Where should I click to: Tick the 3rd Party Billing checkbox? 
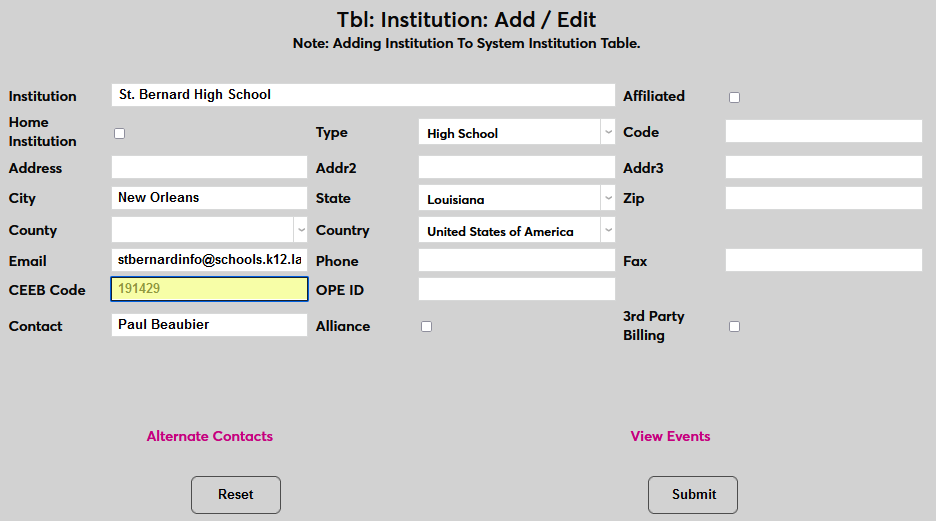(x=735, y=327)
